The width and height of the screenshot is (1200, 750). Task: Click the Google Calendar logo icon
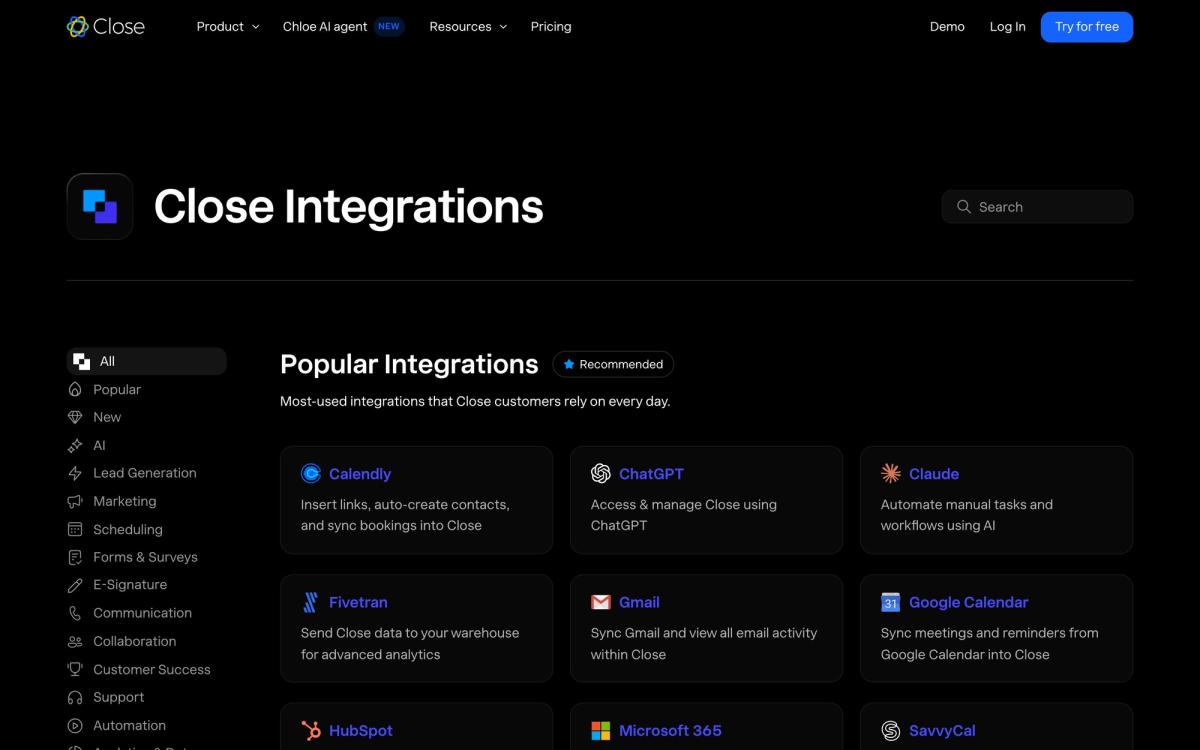pyautogui.click(x=891, y=602)
